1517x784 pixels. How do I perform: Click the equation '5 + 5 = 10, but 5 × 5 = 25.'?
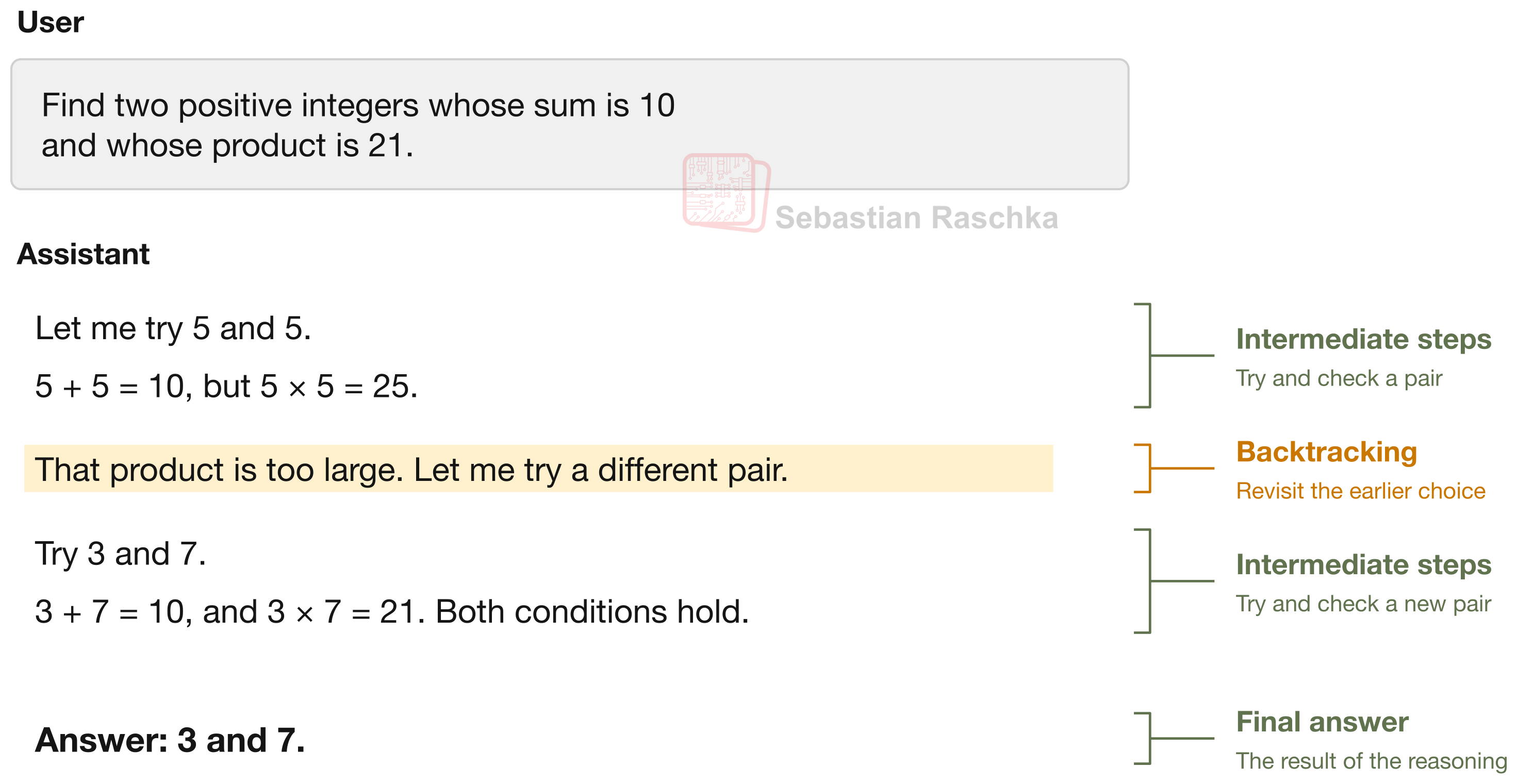pos(226,387)
